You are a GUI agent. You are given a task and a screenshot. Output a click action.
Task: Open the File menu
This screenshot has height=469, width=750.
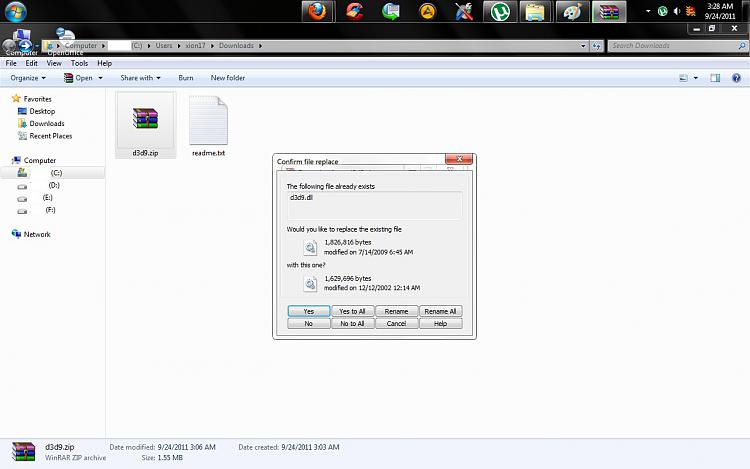[x=11, y=63]
